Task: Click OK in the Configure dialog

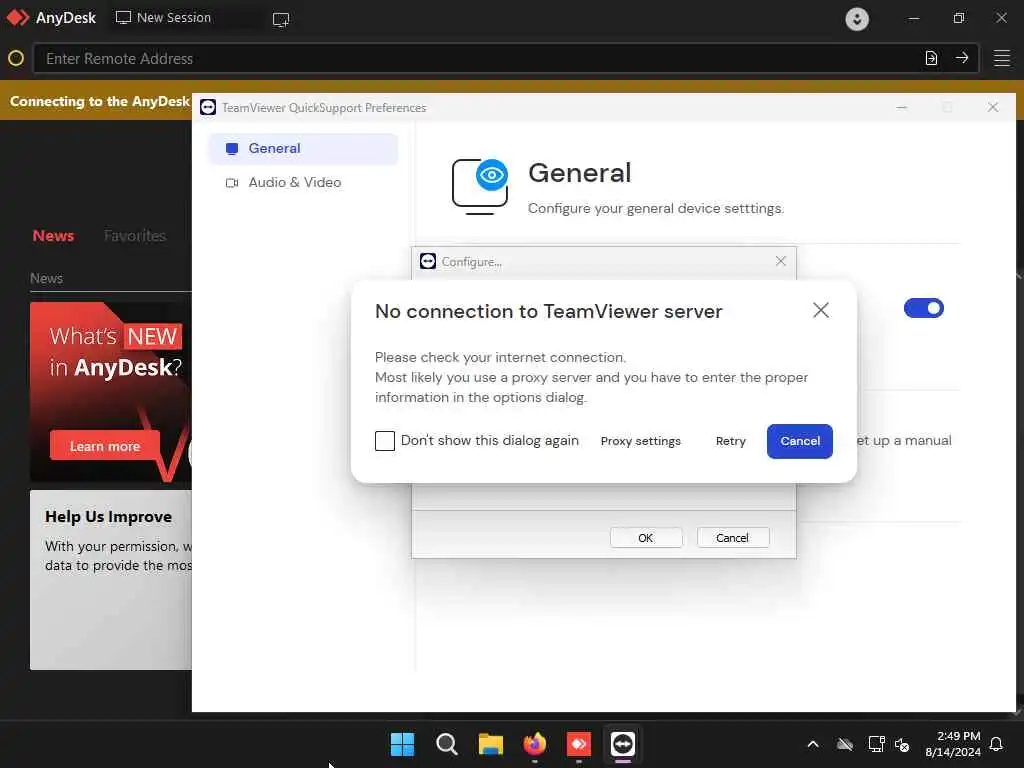Action: coord(646,537)
